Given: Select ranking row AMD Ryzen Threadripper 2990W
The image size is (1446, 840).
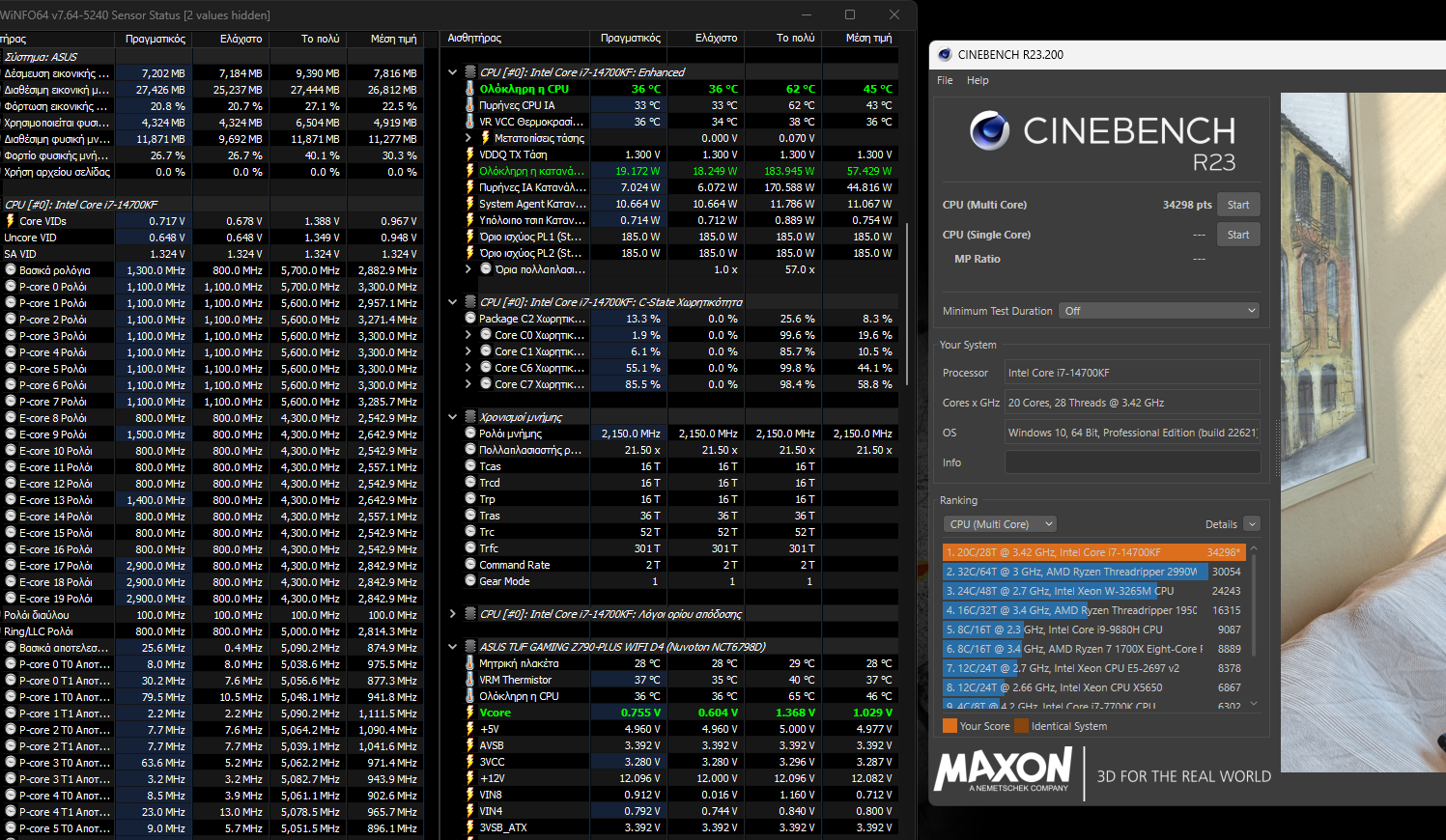Looking at the screenshot, I should pyautogui.click(x=1093, y=572).
